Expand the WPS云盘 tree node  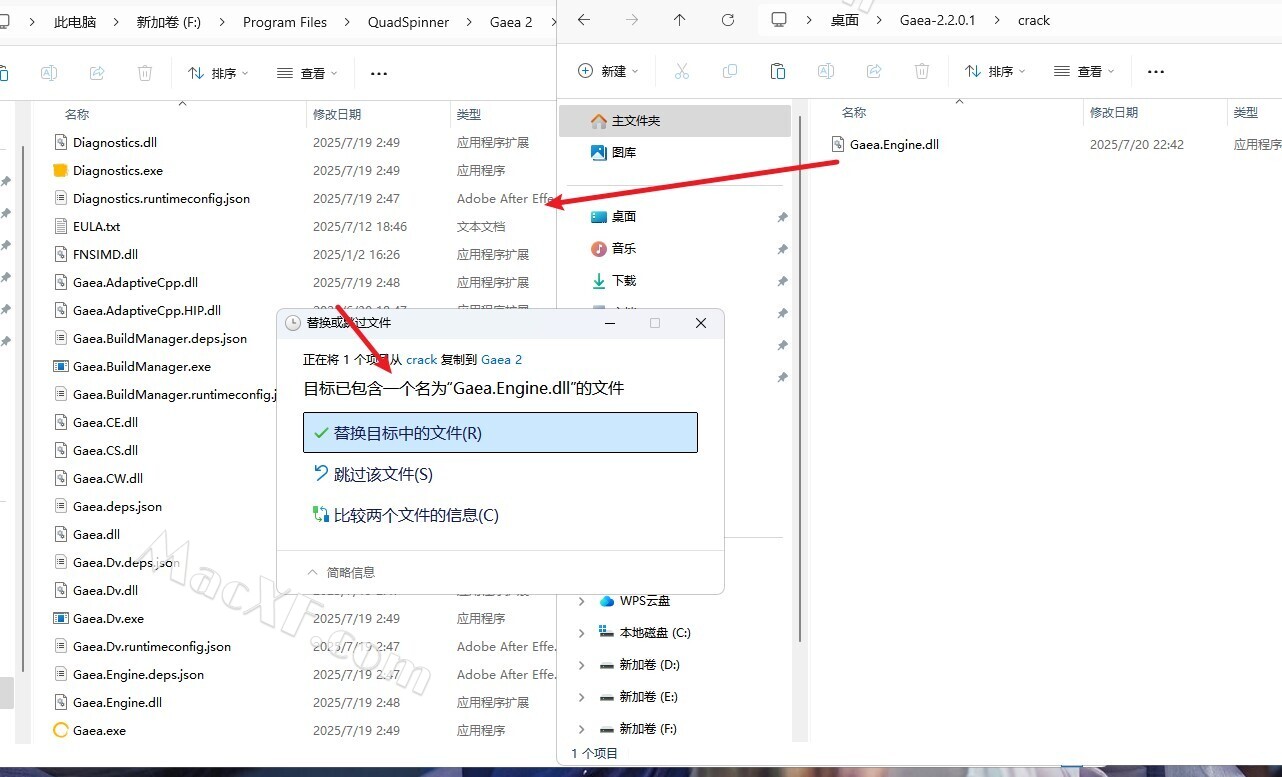582,601
